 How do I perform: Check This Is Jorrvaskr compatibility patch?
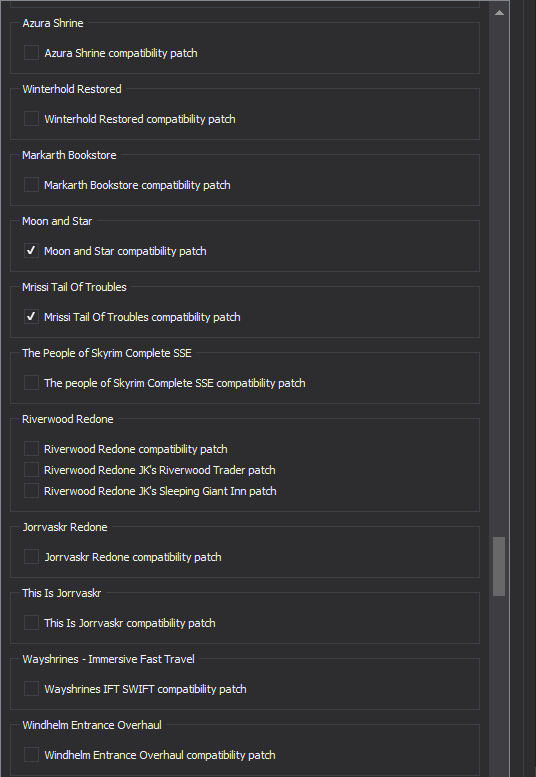[31, 622]
